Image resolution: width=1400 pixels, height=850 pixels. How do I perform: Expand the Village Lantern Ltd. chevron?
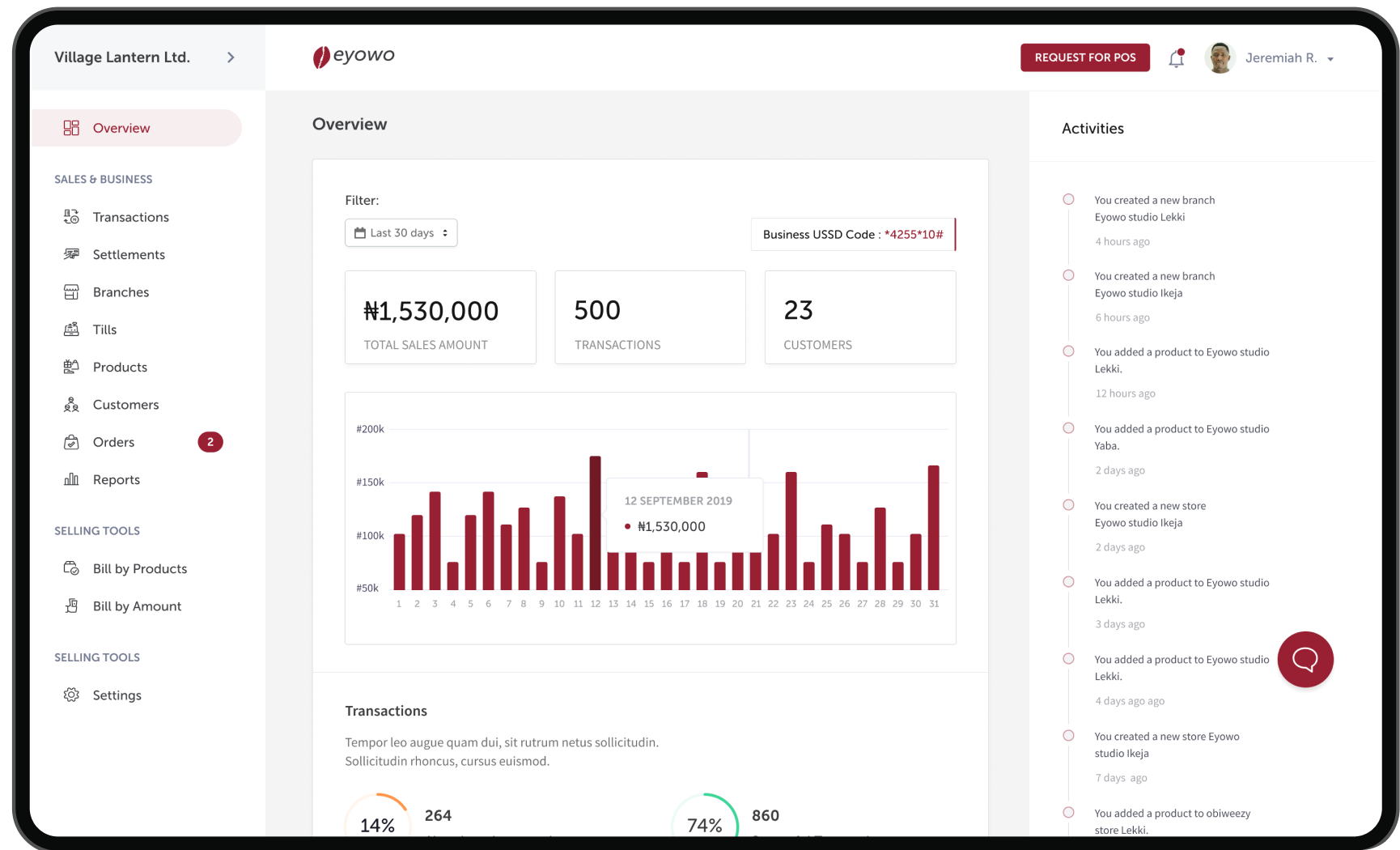click(231, 57)
